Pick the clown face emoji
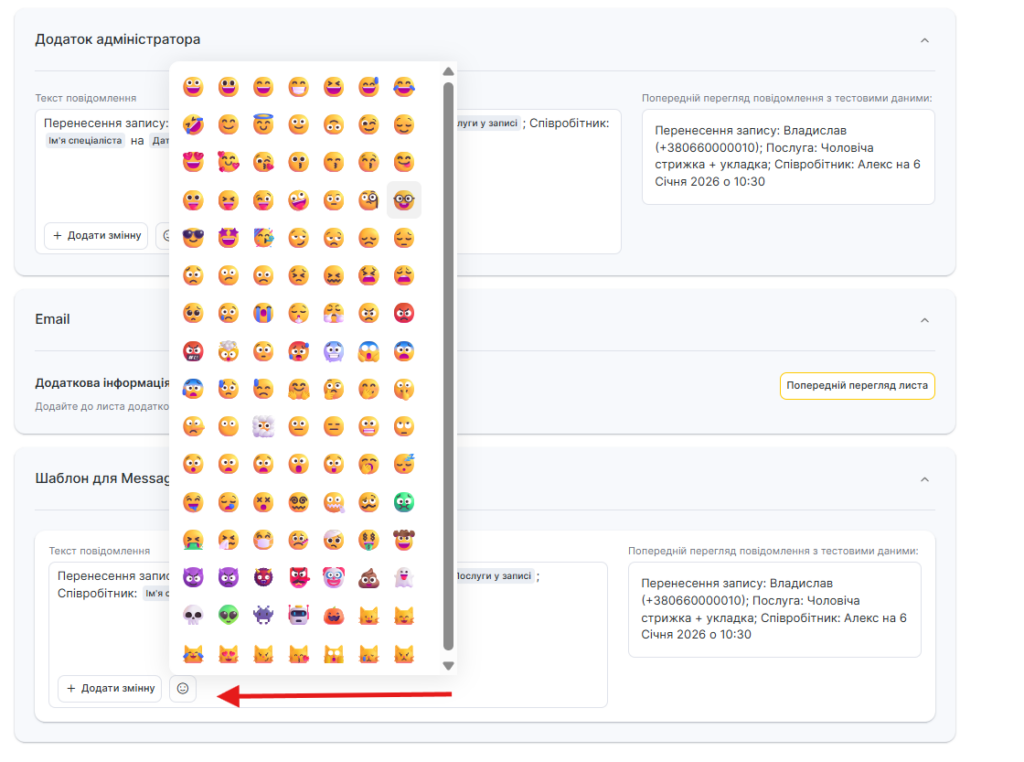Screen dimensions: 1024x762 pyautogui.click(x=334, y=577)
